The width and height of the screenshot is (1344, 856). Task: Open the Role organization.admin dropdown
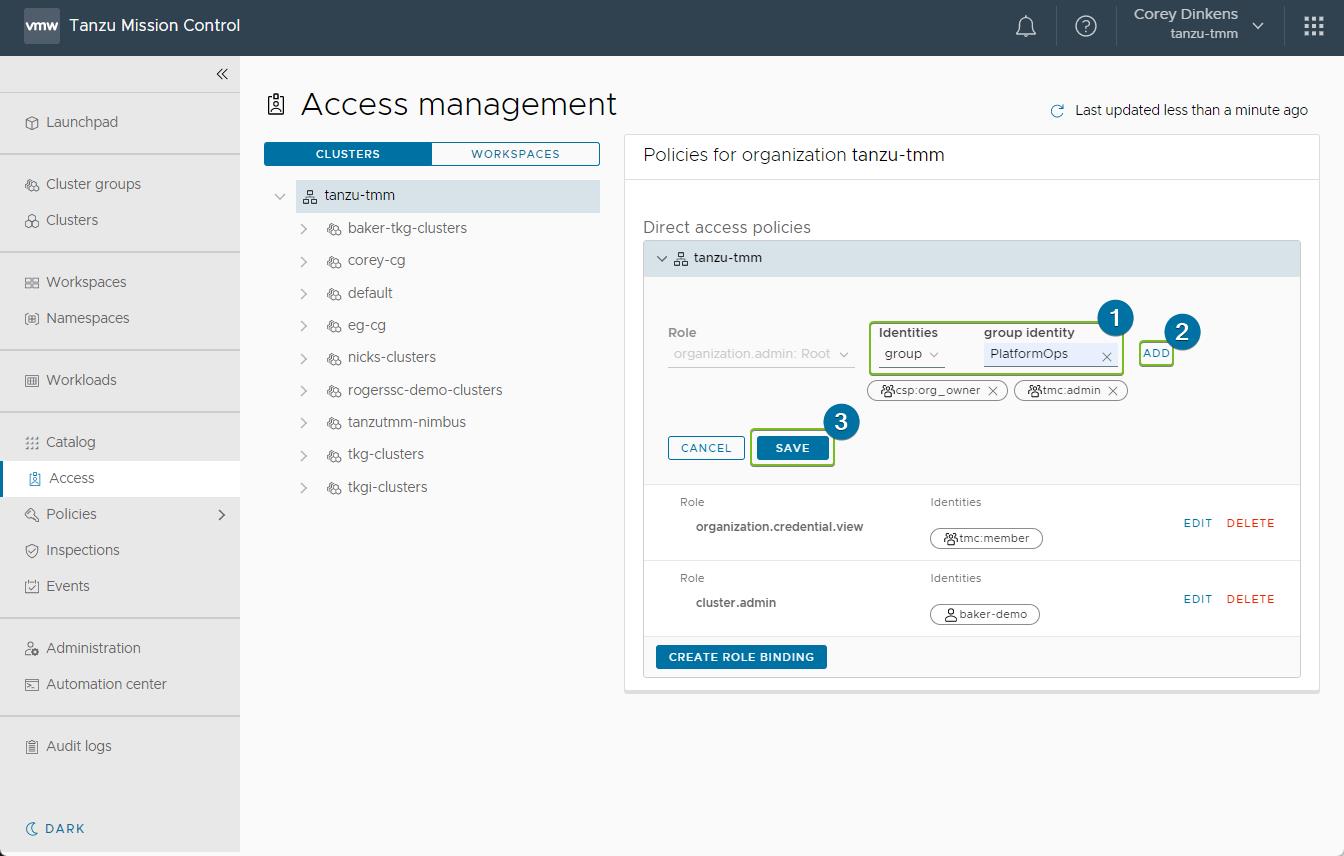pyautogui.click(x=761, y=354)
